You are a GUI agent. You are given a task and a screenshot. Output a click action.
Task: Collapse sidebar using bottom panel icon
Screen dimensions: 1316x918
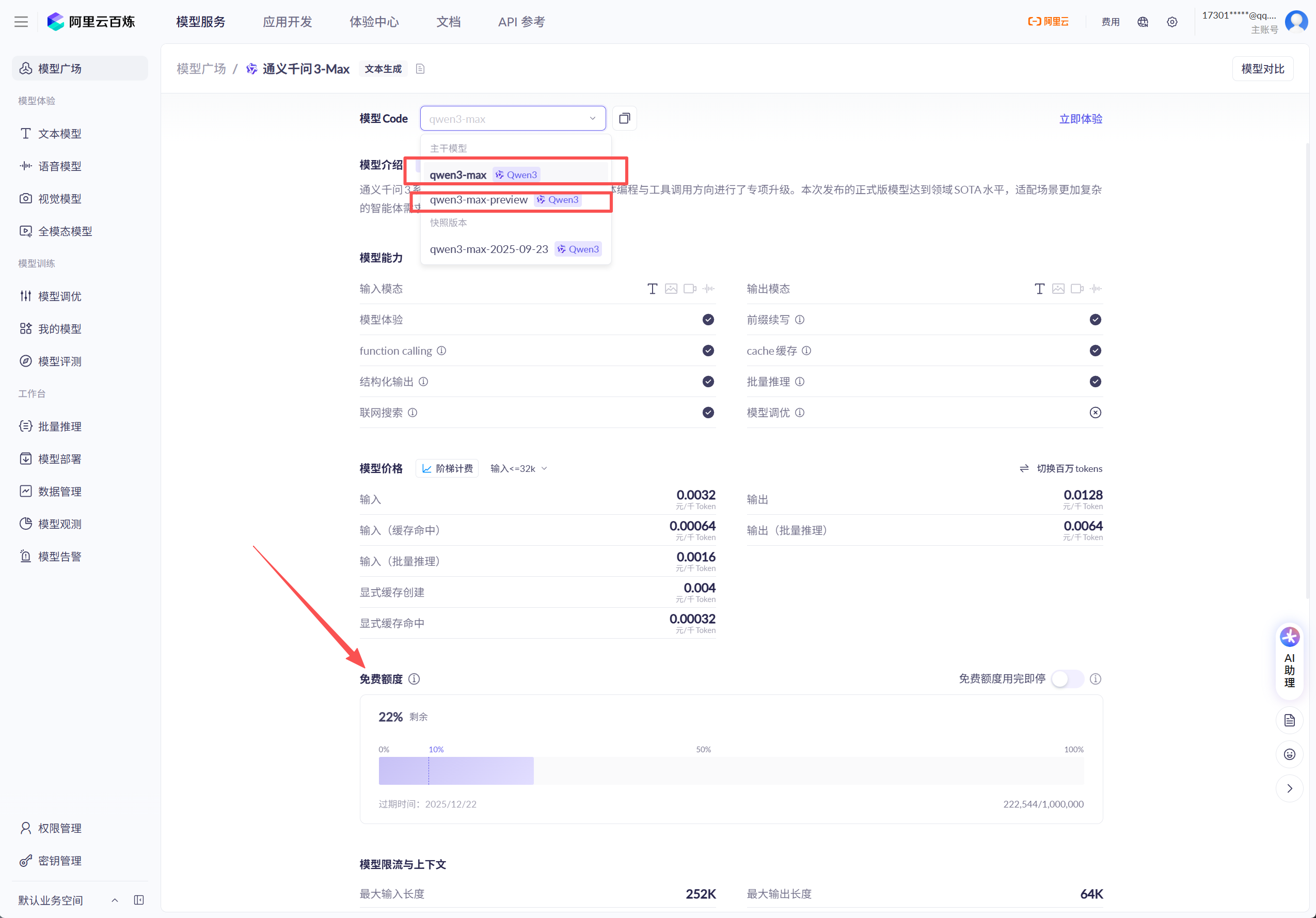pyautogui.click(x=139, y=899)
